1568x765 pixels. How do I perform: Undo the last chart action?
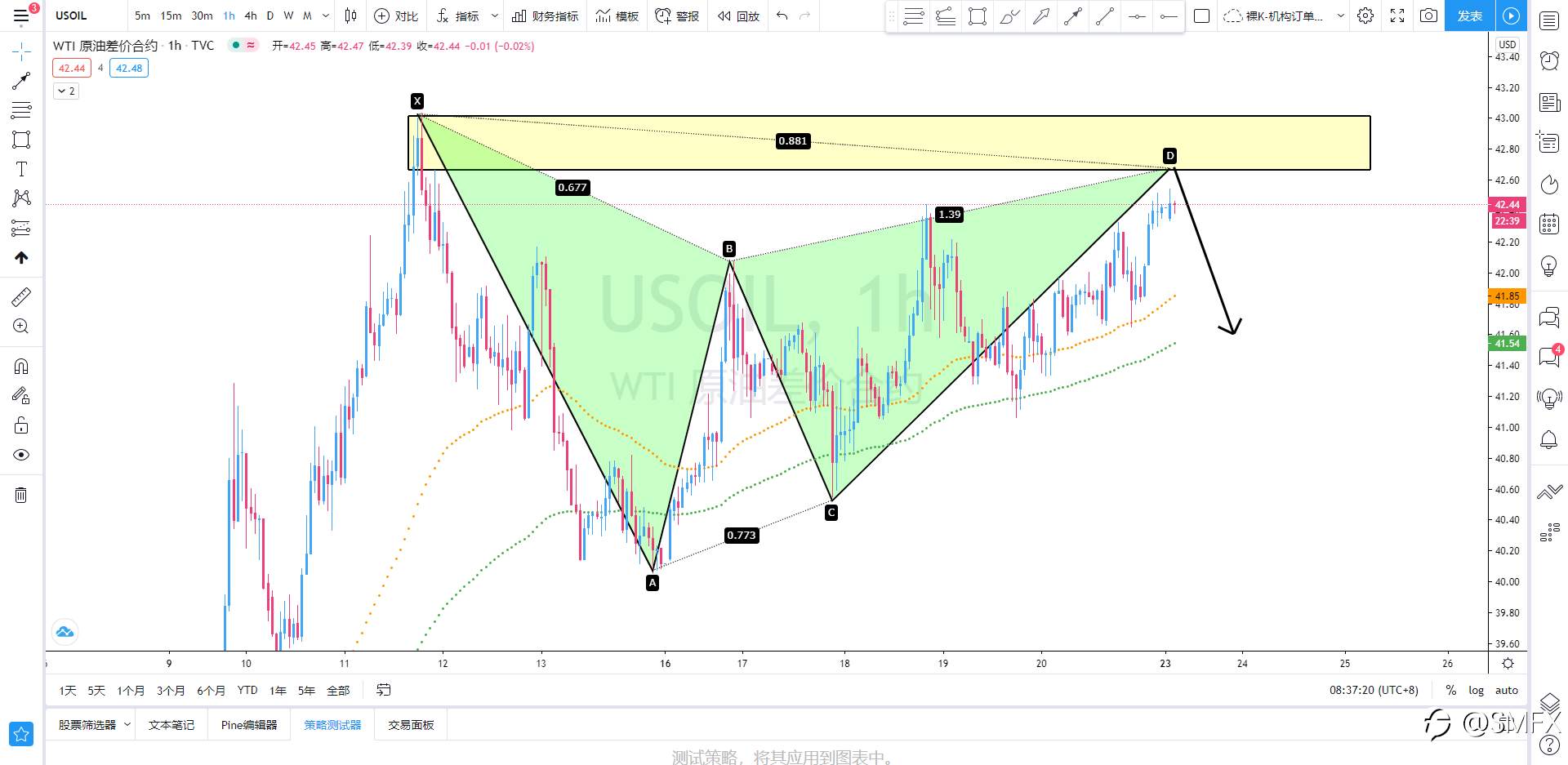(x=782, y=16)
